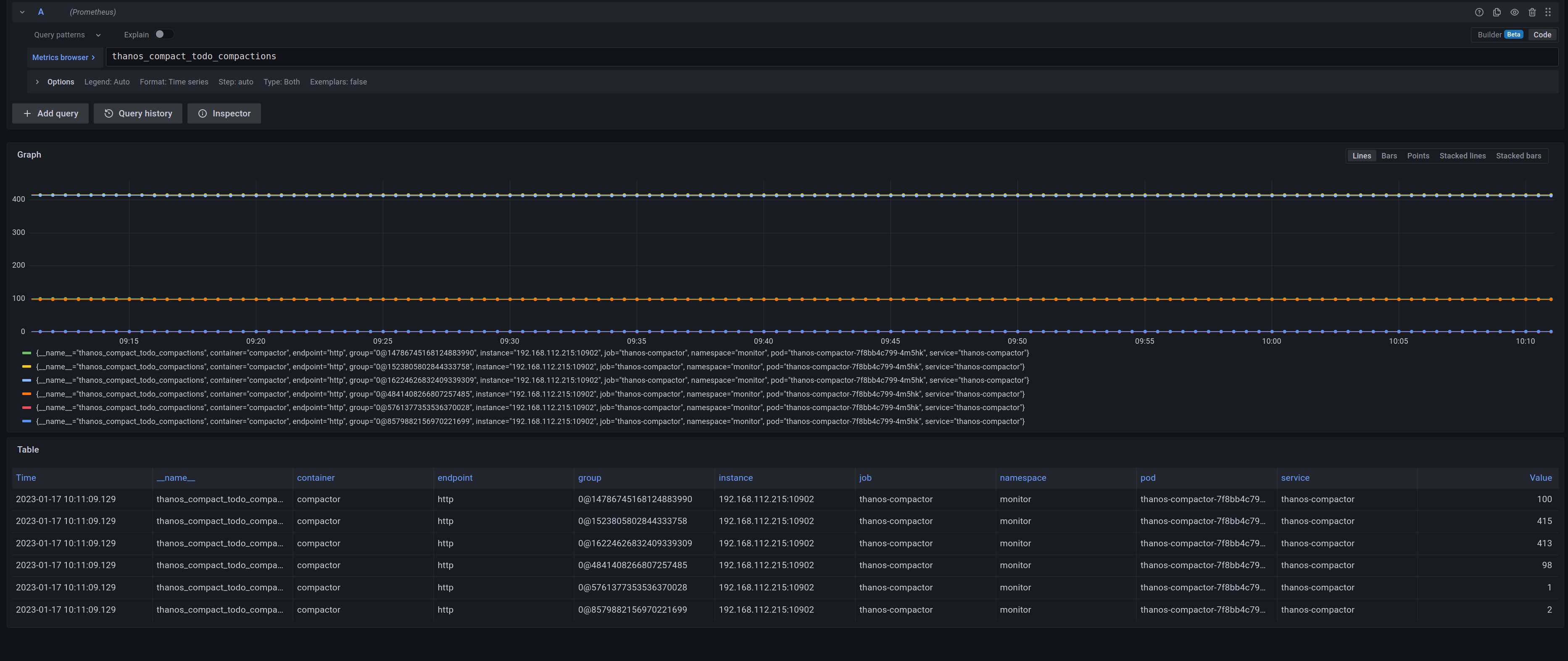Image resolution: width=1568 pixels, height=661 pixels.
Task: Open help for query A
Action: click(x=1478, y=12)
